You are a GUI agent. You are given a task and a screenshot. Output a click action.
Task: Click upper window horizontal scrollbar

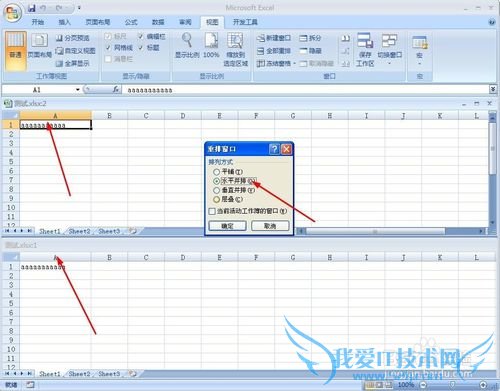click(x=375, y=231)
